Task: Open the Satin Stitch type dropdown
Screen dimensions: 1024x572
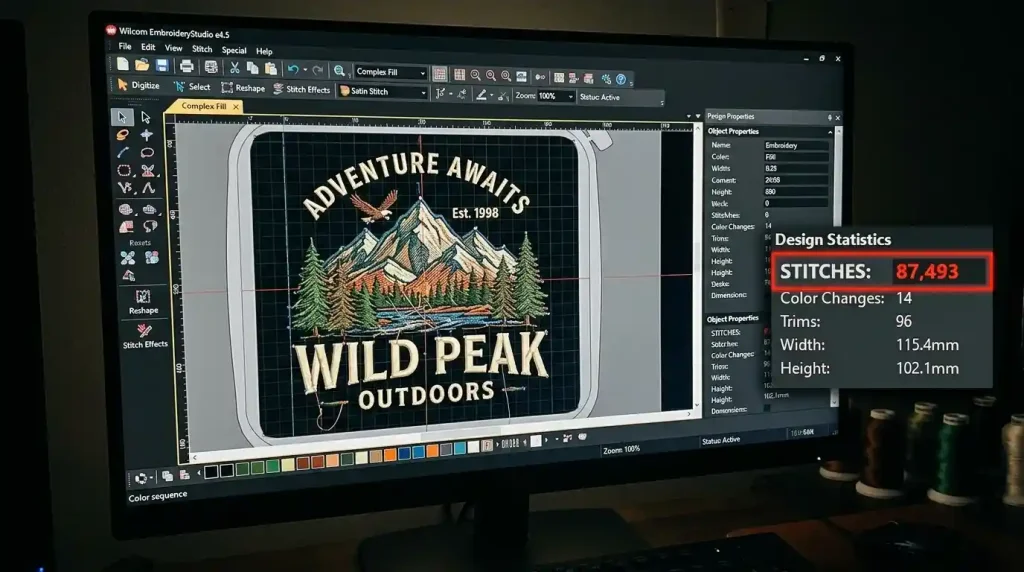Action: [423, 93]
